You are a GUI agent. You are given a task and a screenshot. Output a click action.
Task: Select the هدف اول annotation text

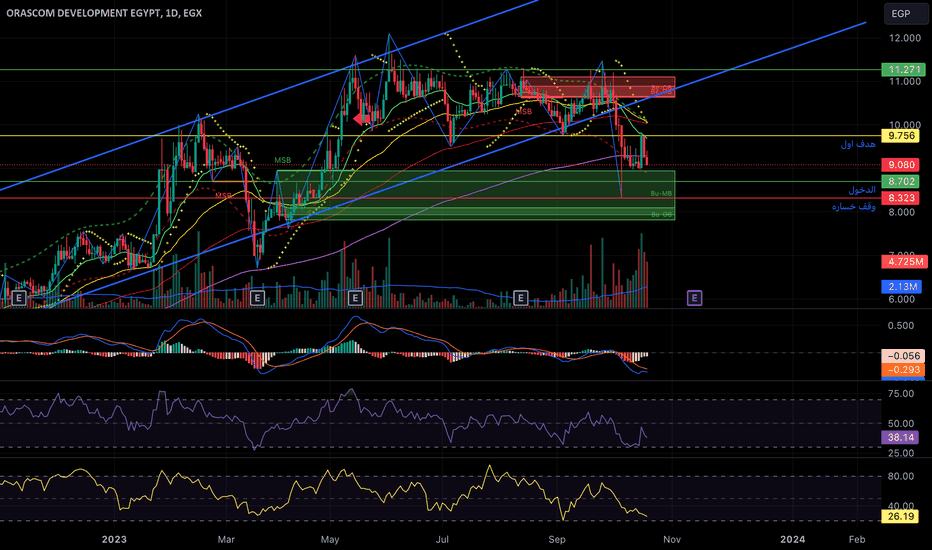click(x=858, y=144)
